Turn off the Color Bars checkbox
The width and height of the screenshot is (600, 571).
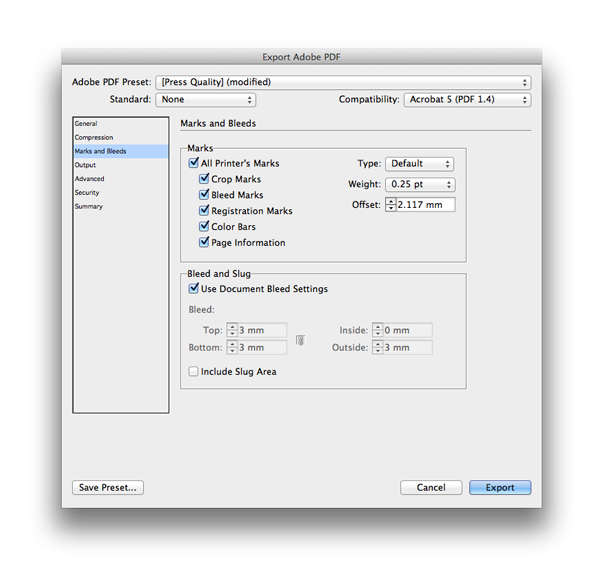point(204,227)
